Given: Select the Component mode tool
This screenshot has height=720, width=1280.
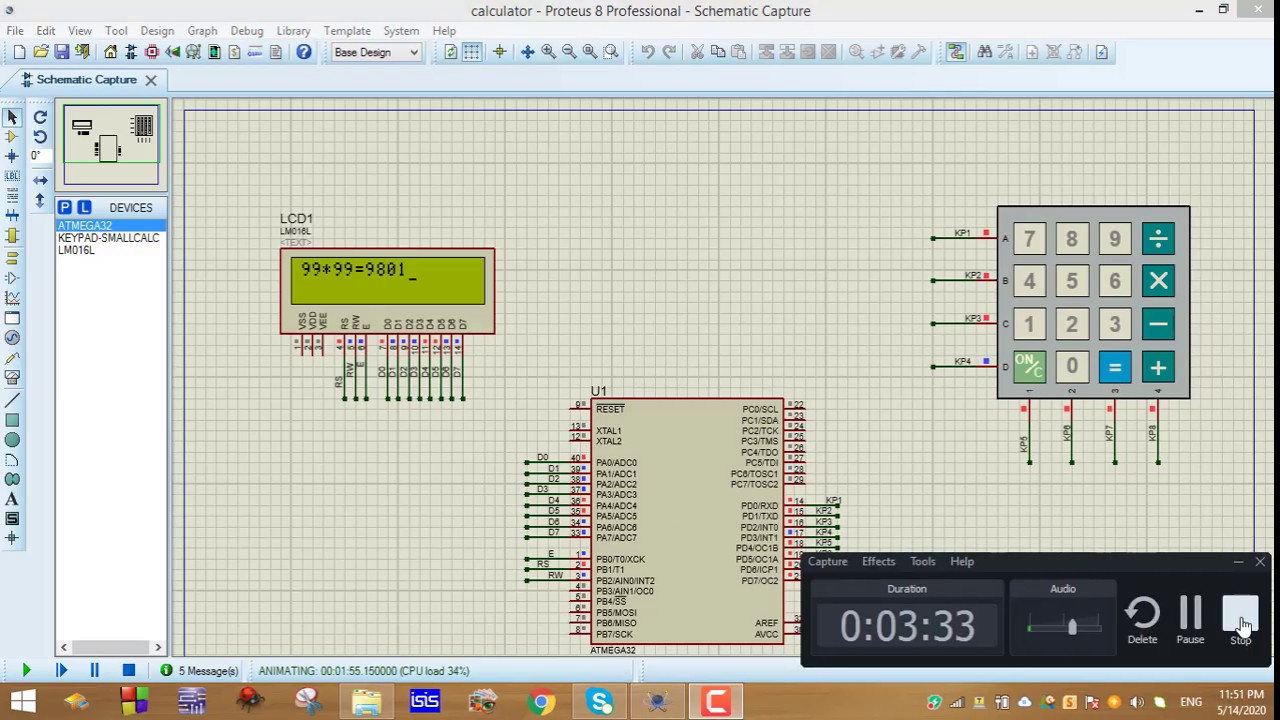Looking at the screenshot, I should pyautogui.click(x=12, y=136).
